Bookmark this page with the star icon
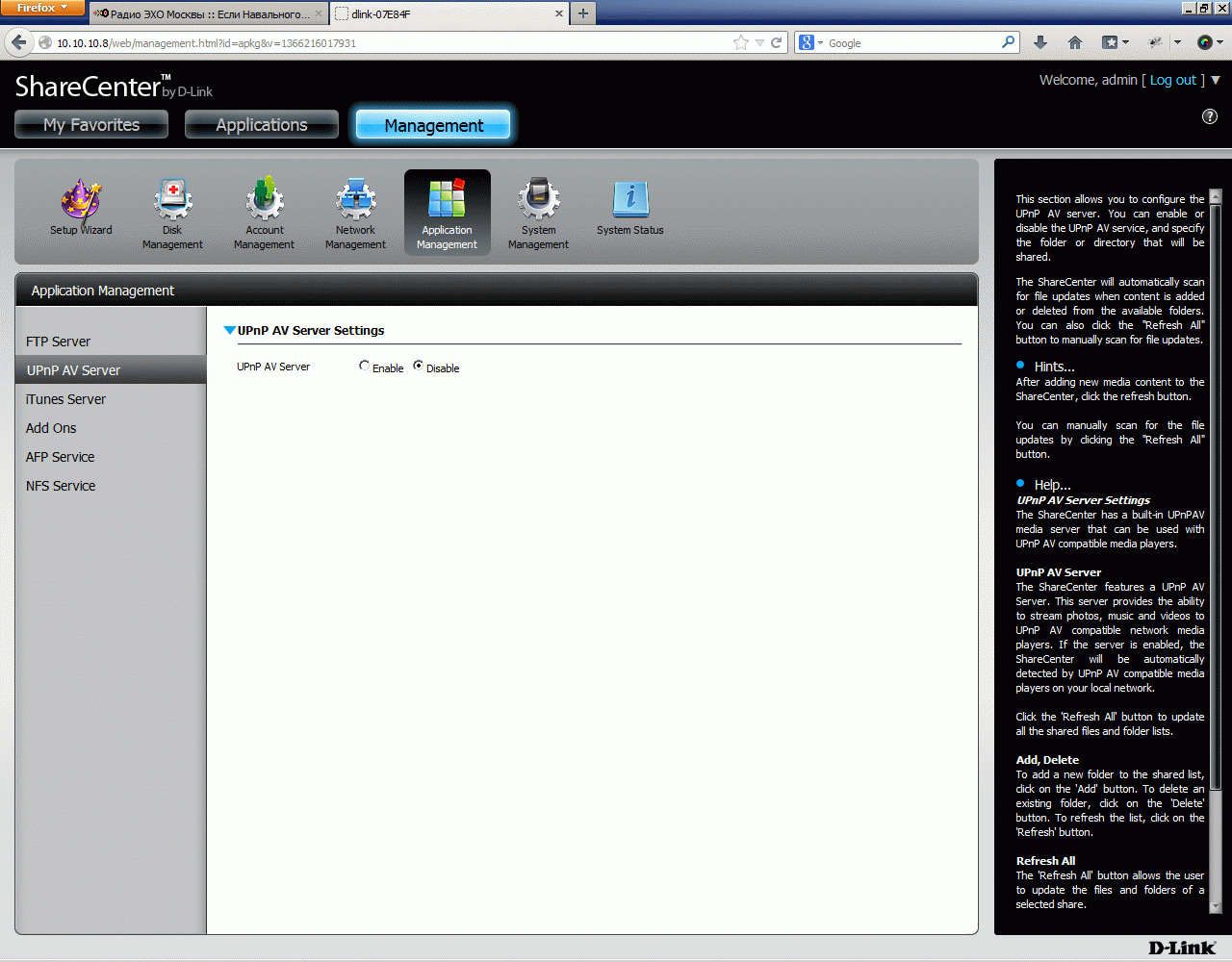The height and width of the screenshot is (962, 1232). (x=740, y=42)
